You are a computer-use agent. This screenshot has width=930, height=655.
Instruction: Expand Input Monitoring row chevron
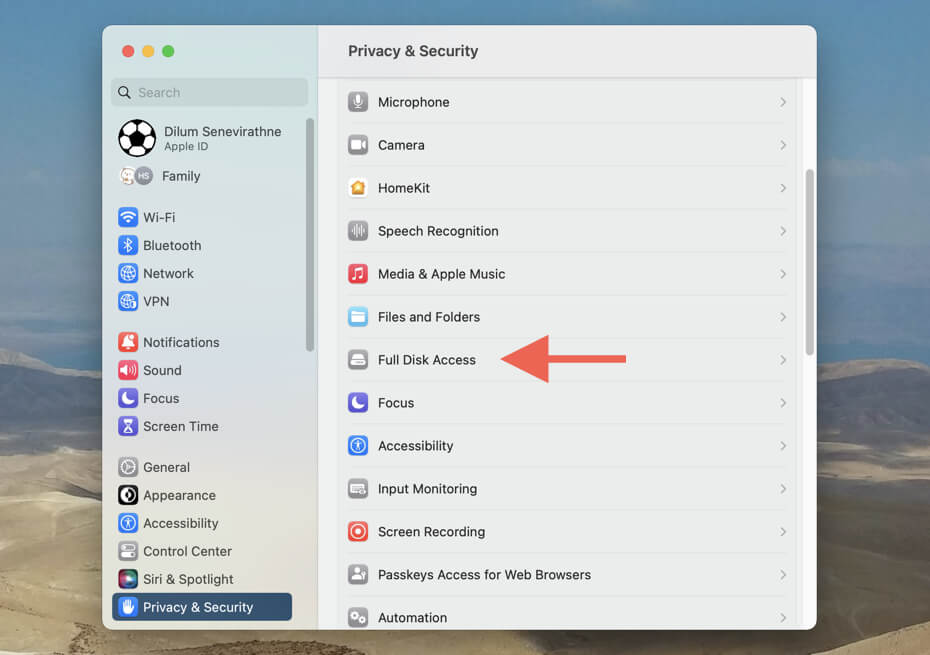pyautogui.click(x=783, y=489)
